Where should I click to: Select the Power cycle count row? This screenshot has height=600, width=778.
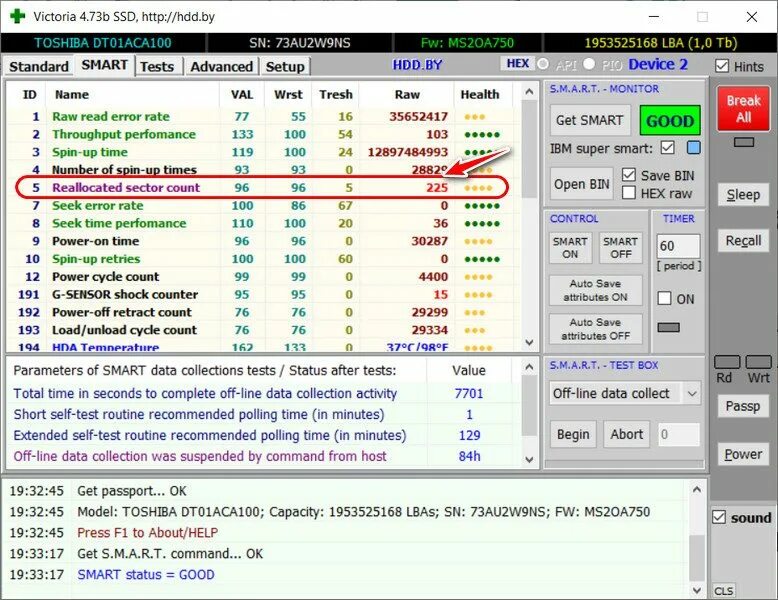click(263, 276)
